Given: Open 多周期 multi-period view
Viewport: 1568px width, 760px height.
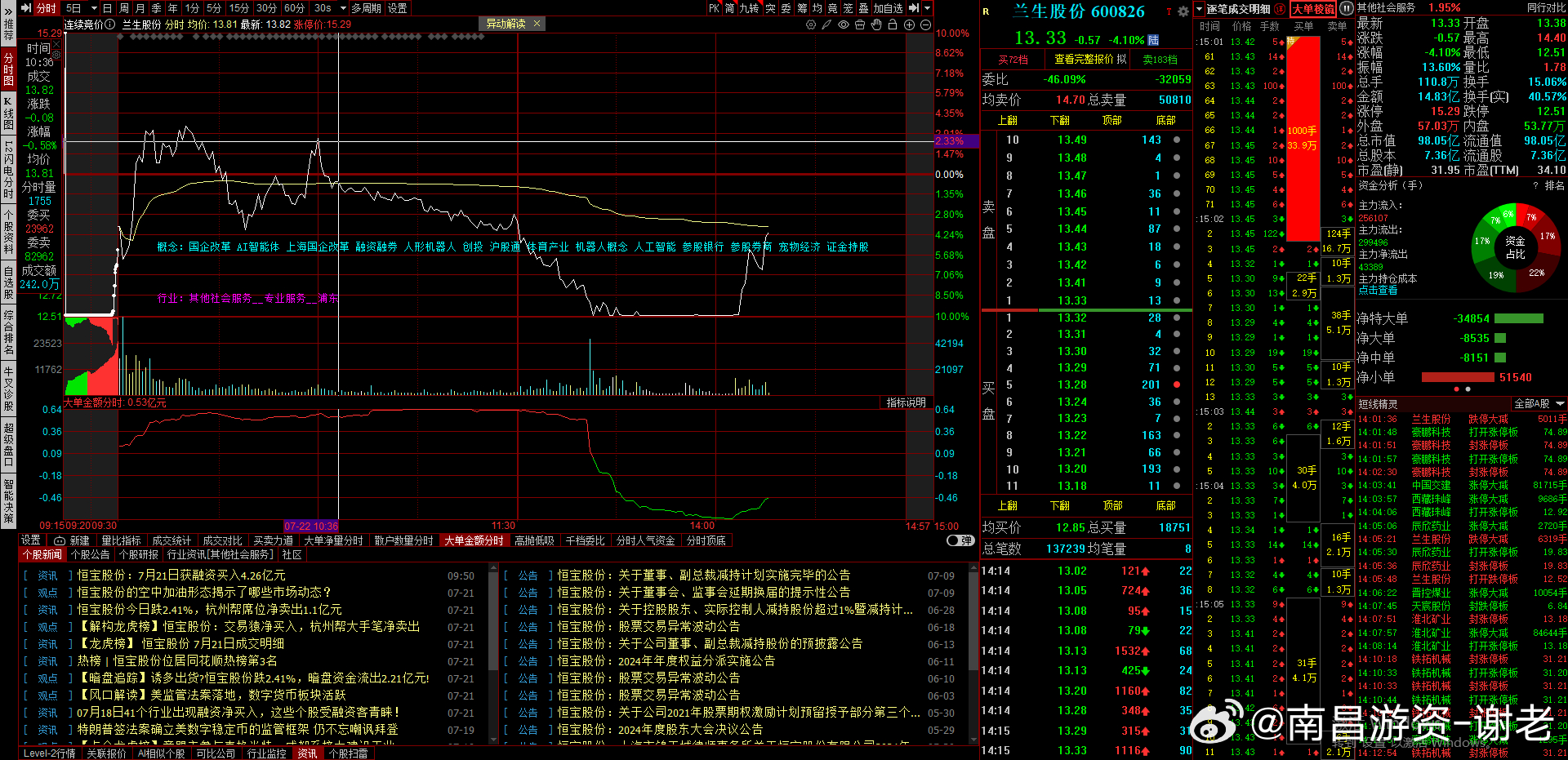Looking at the screenshot, I should 367,8.
